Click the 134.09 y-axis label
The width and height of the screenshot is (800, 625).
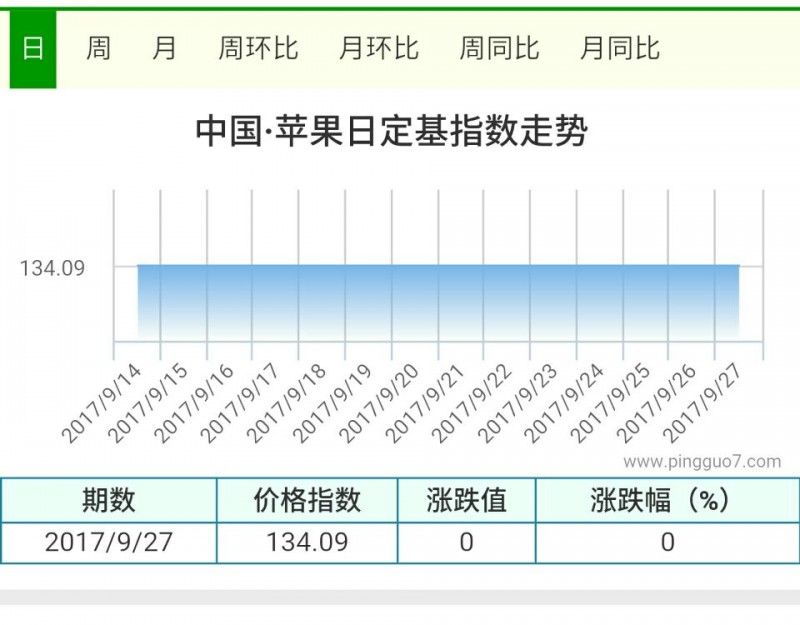click(52, 269)
